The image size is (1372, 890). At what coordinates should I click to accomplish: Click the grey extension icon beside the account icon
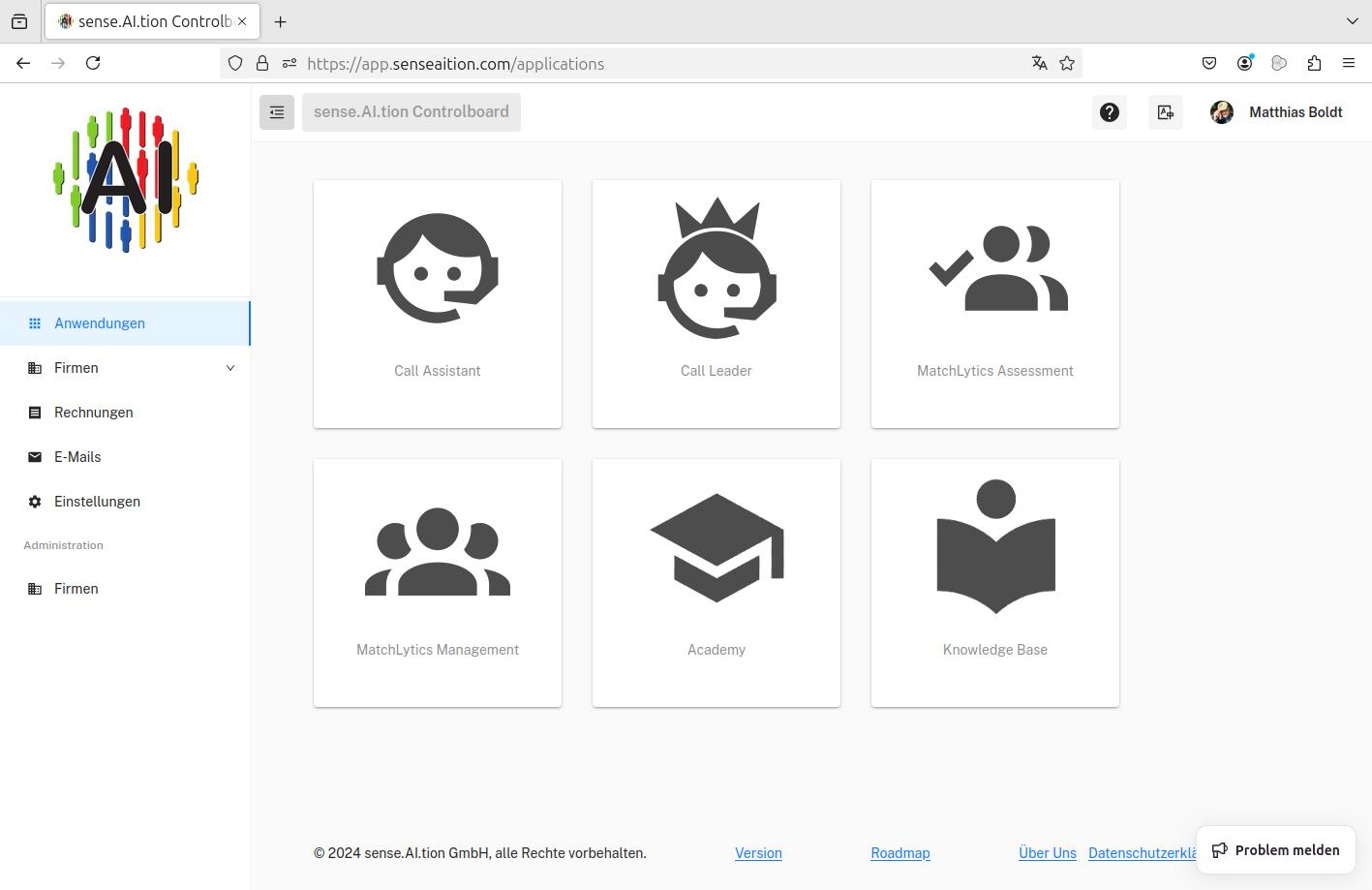pyautogui.click(x=1279, y=63)
